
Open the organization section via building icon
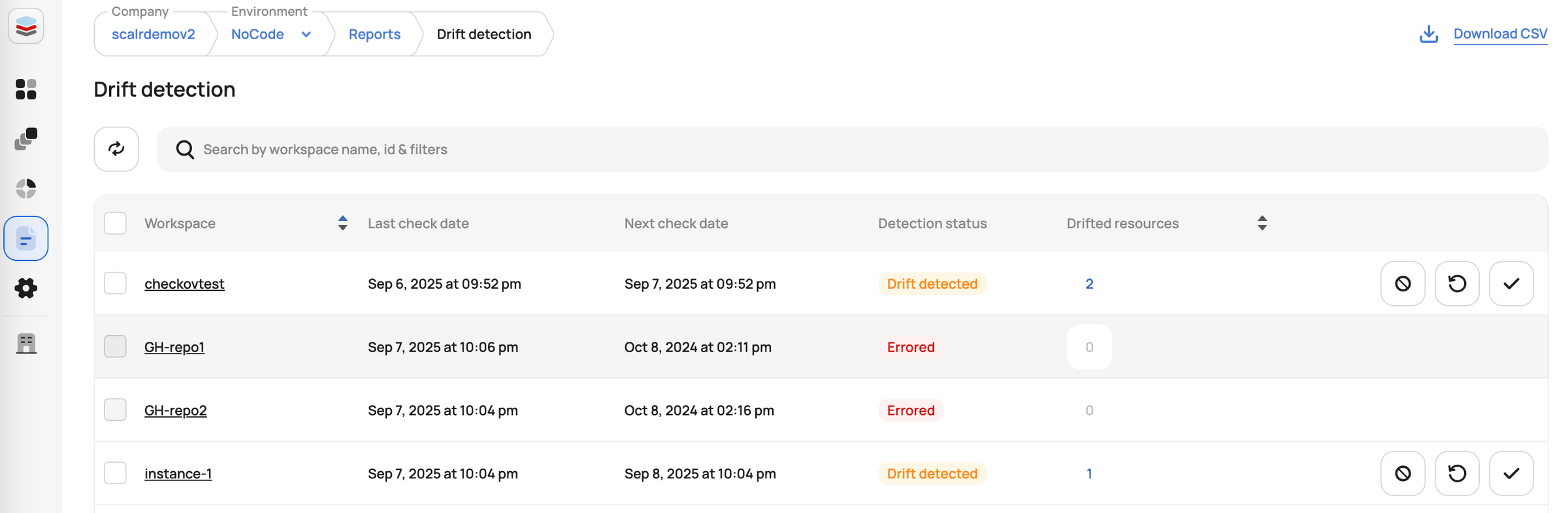coord(26,344)
